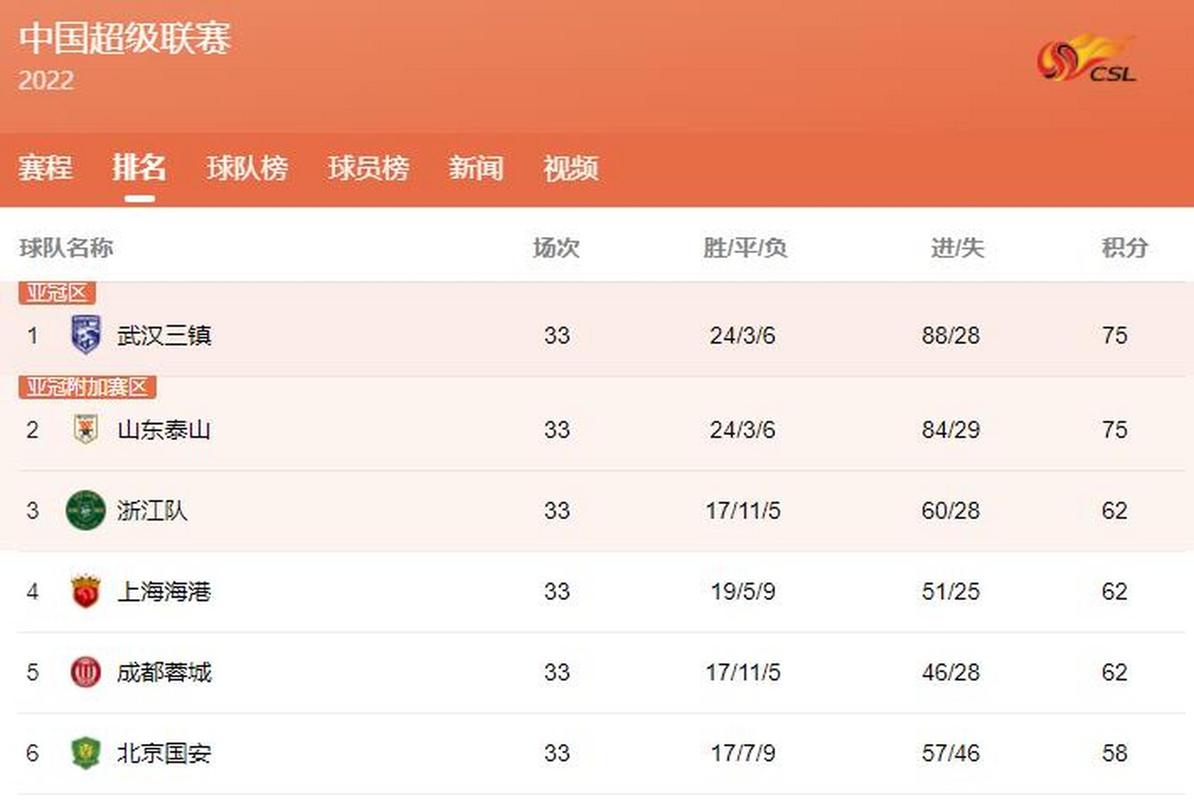1194x800 pixels.
Task: Click 51/25 goals for 上海海港
Action: tap(950, 591)
